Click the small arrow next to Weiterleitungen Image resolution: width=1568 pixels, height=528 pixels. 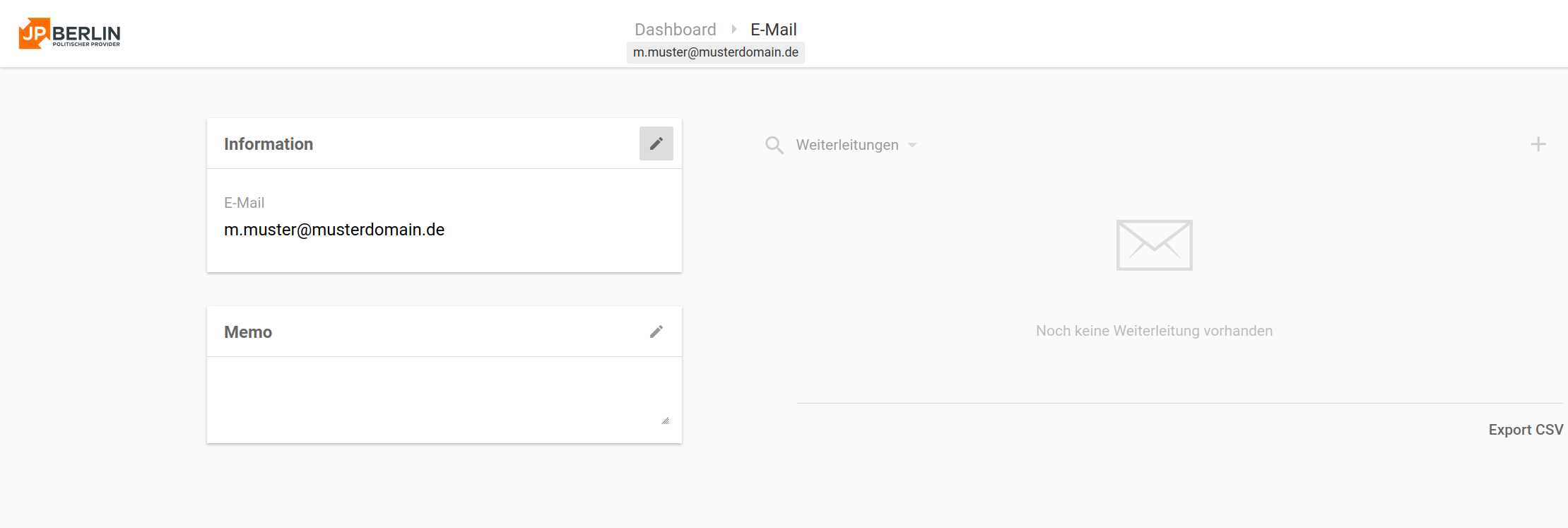coord(912,145)
